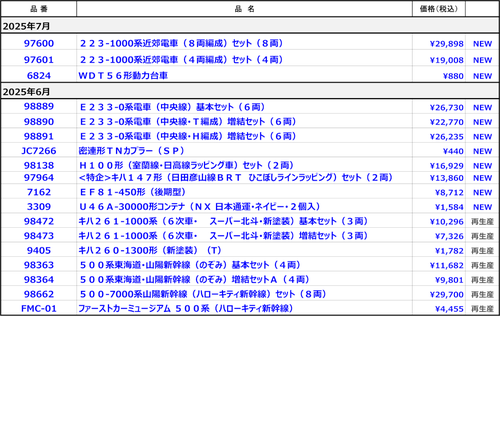Click H100形 室蘭線・日高線ラッピング車 name
The width and height of the screenshot is (500, 426).
[x=186, y=165]
